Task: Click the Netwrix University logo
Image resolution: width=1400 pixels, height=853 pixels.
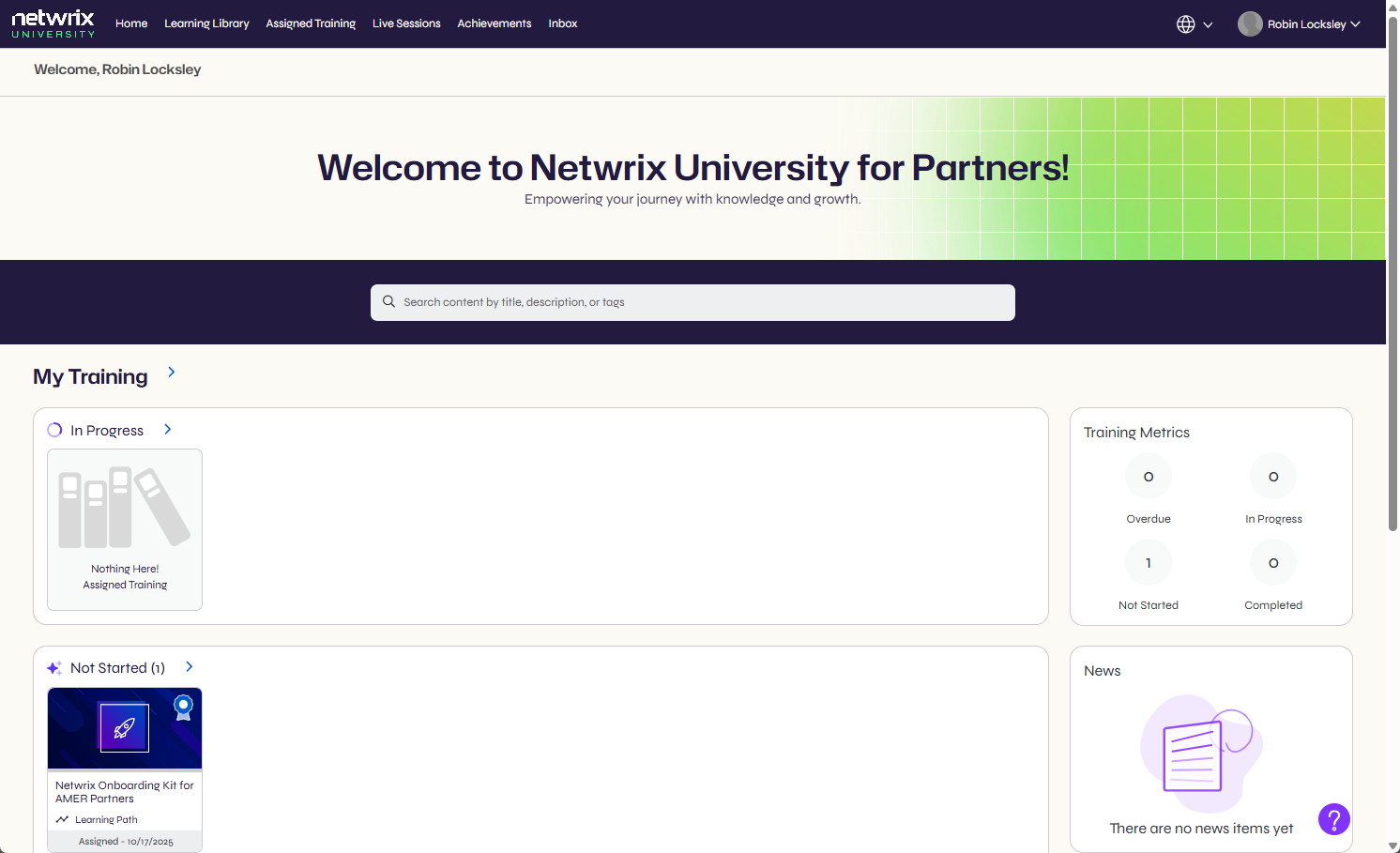Action: pyautogui.click(x=53, y=23)
